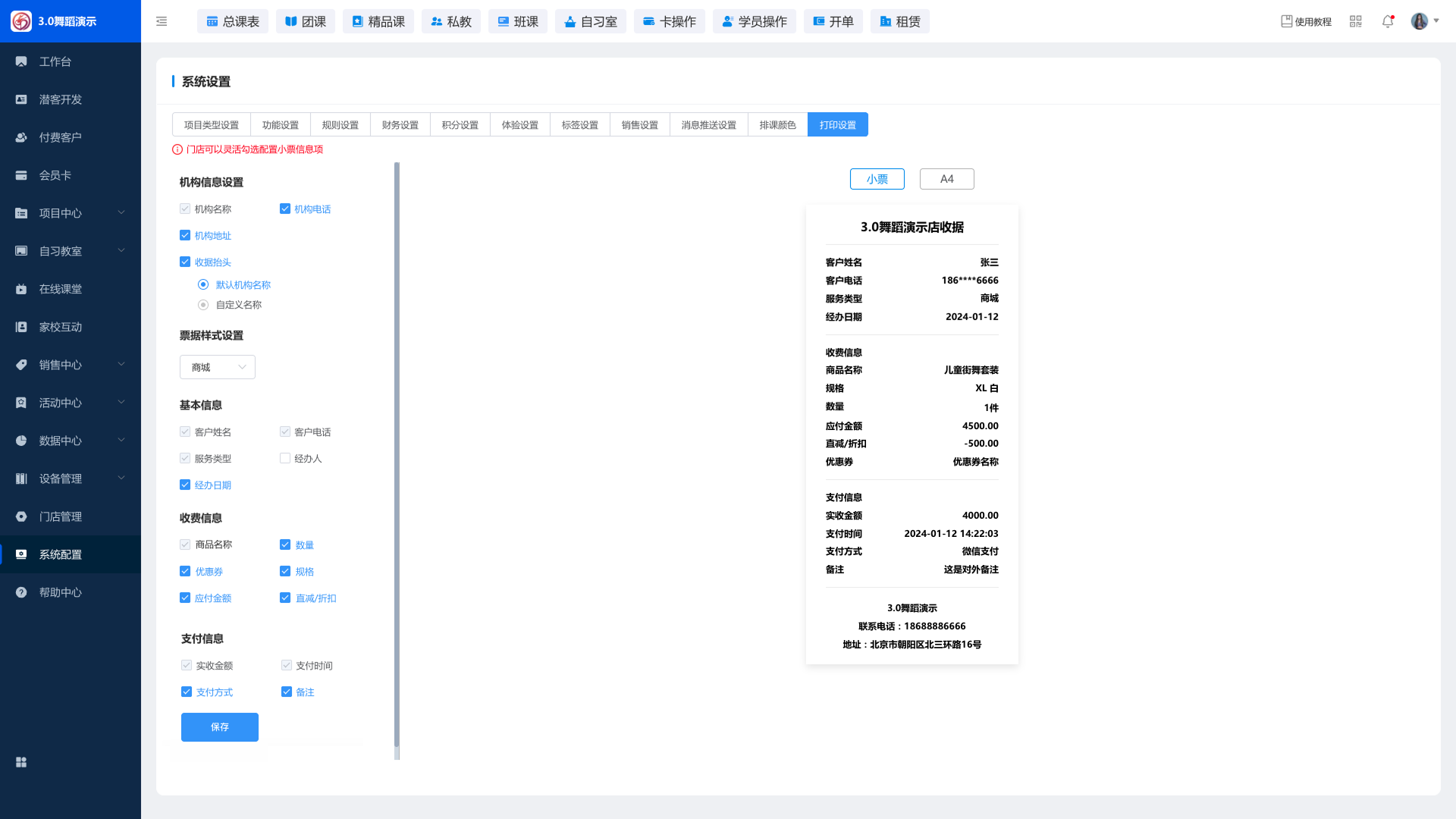The width and height of the screenshot is (1456, 819).
Task: Uncheck the 机构电话 checkbox
Action: point(285,209)
